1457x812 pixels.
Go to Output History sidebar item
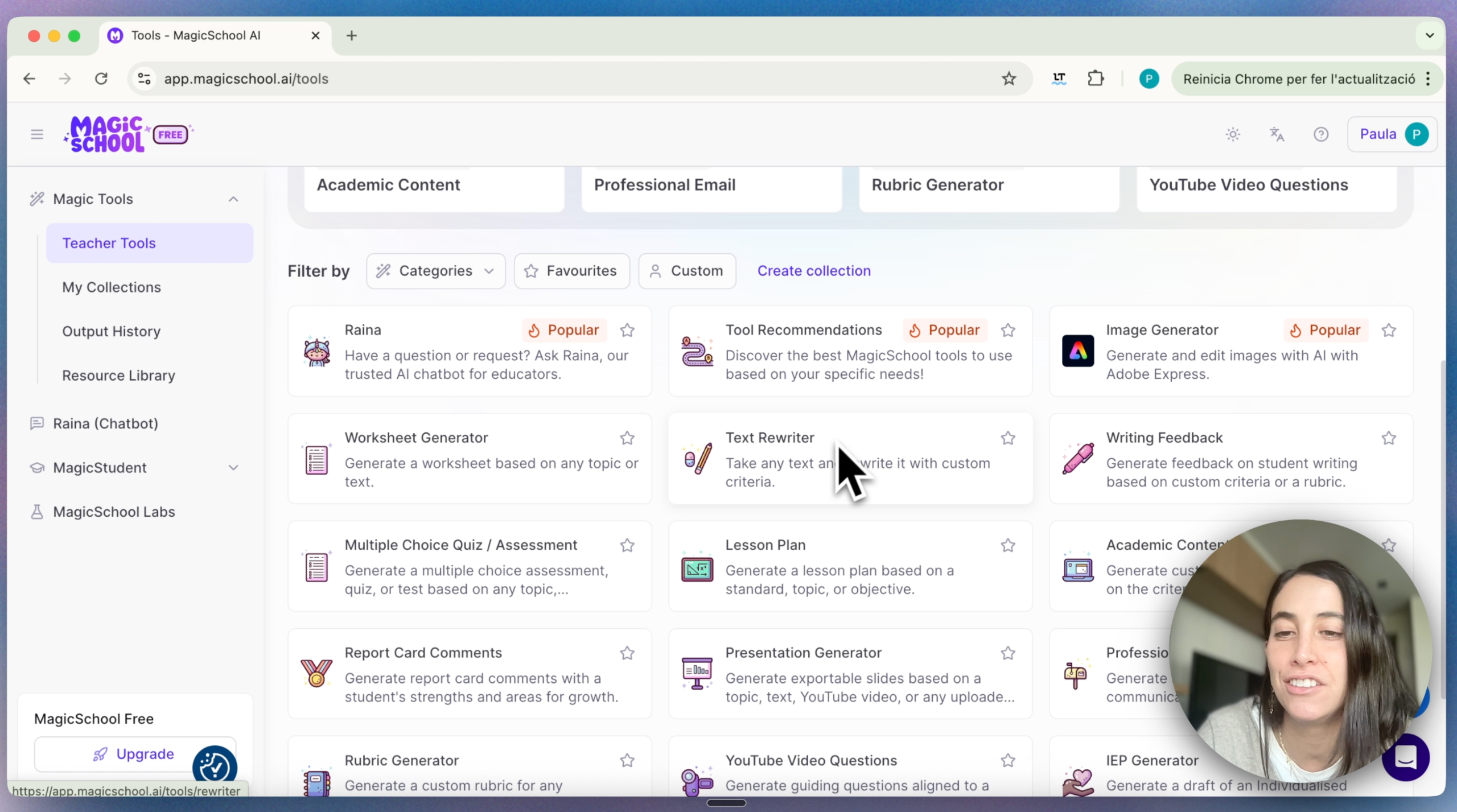click(112, 331)
